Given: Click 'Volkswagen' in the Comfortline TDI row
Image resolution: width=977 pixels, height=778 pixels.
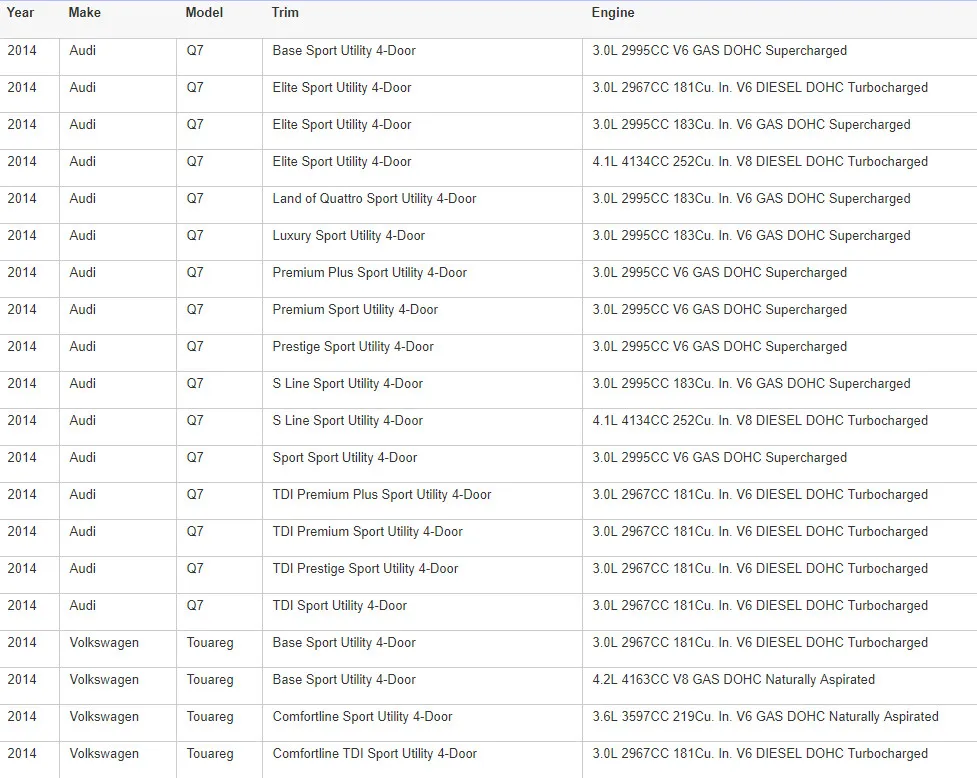Looking at the screenshot, I should [x=104, y=753].
